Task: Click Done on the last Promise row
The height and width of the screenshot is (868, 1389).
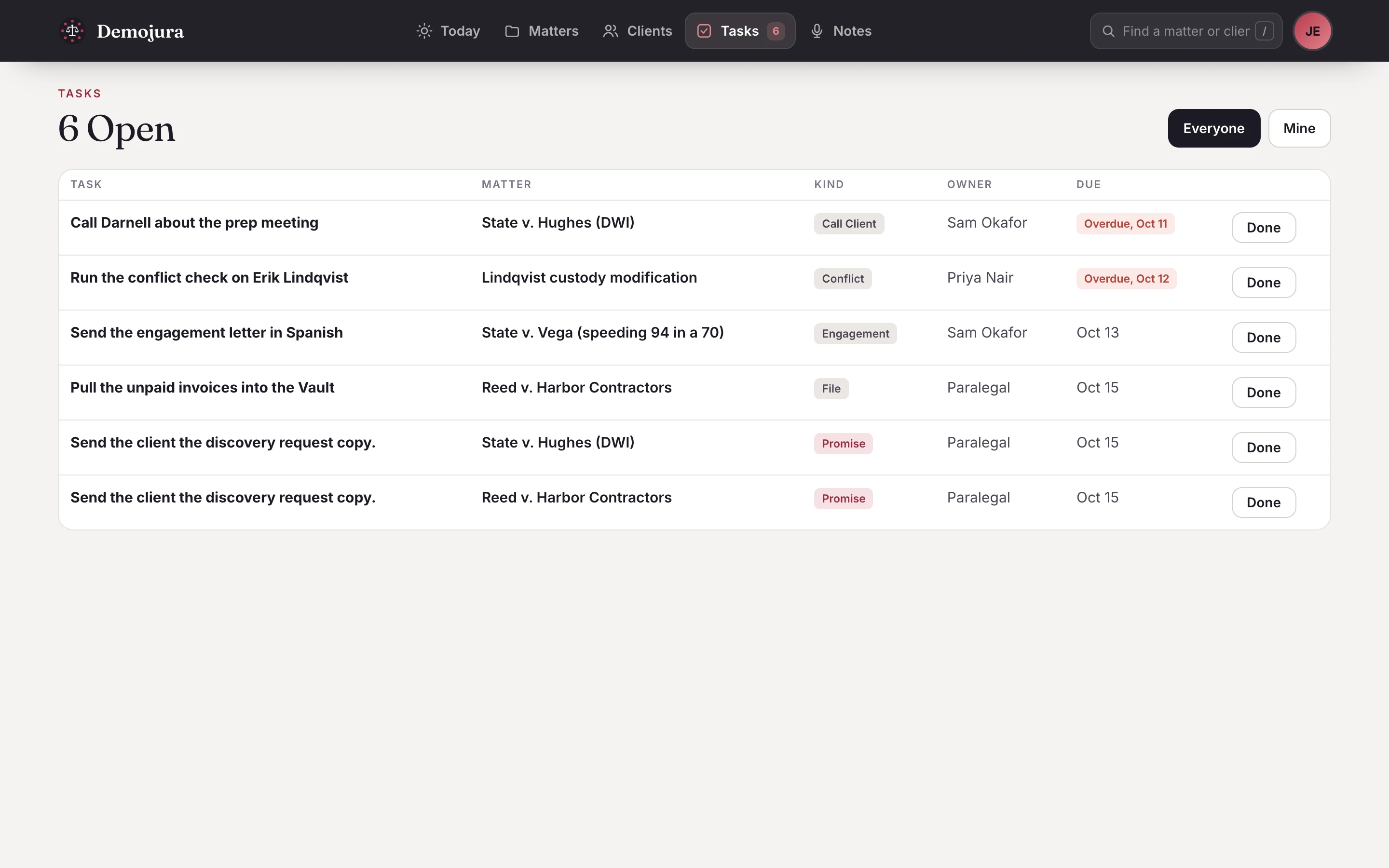Action: pos(1263,502)
